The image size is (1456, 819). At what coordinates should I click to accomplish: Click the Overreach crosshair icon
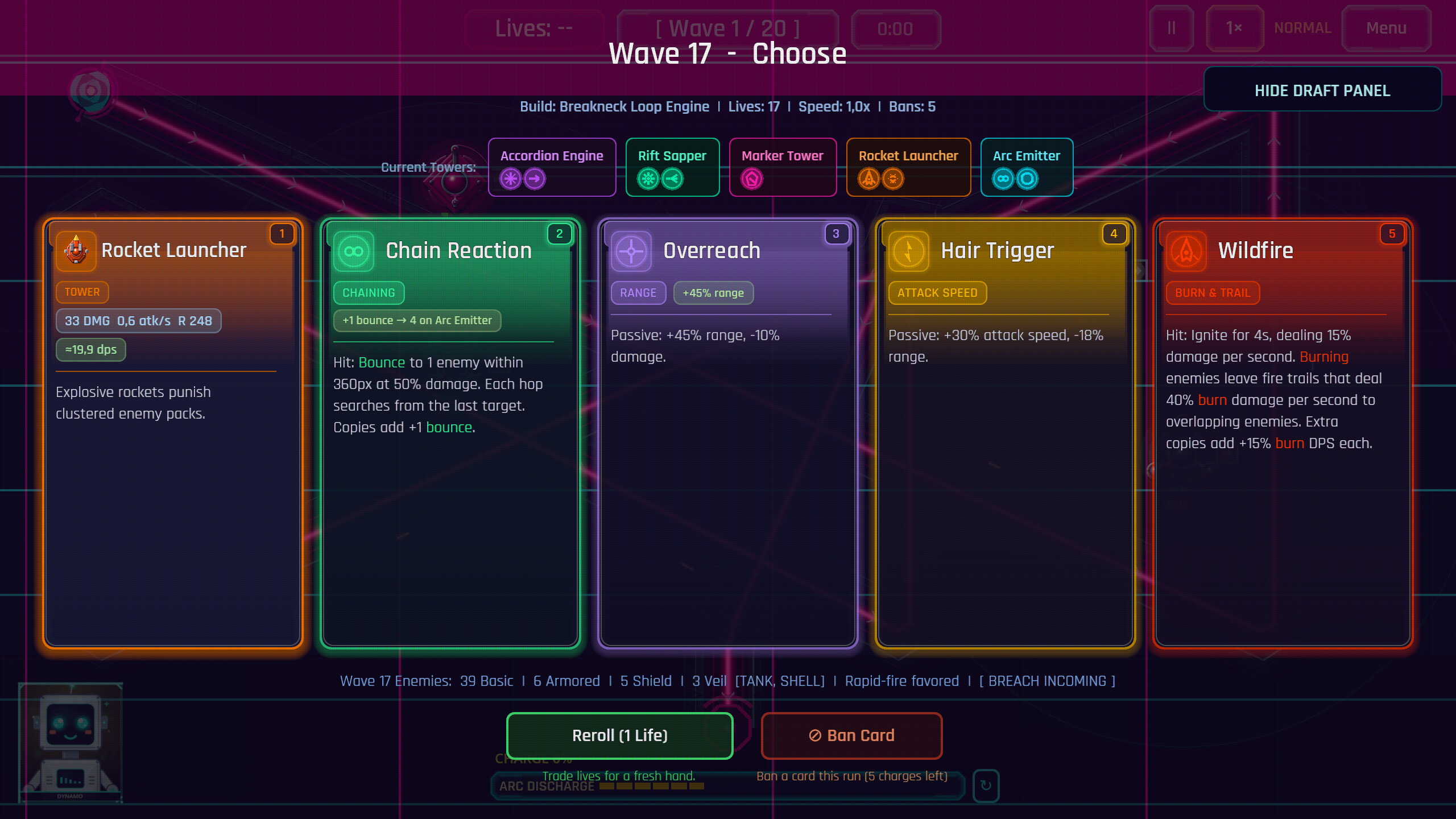631,251
